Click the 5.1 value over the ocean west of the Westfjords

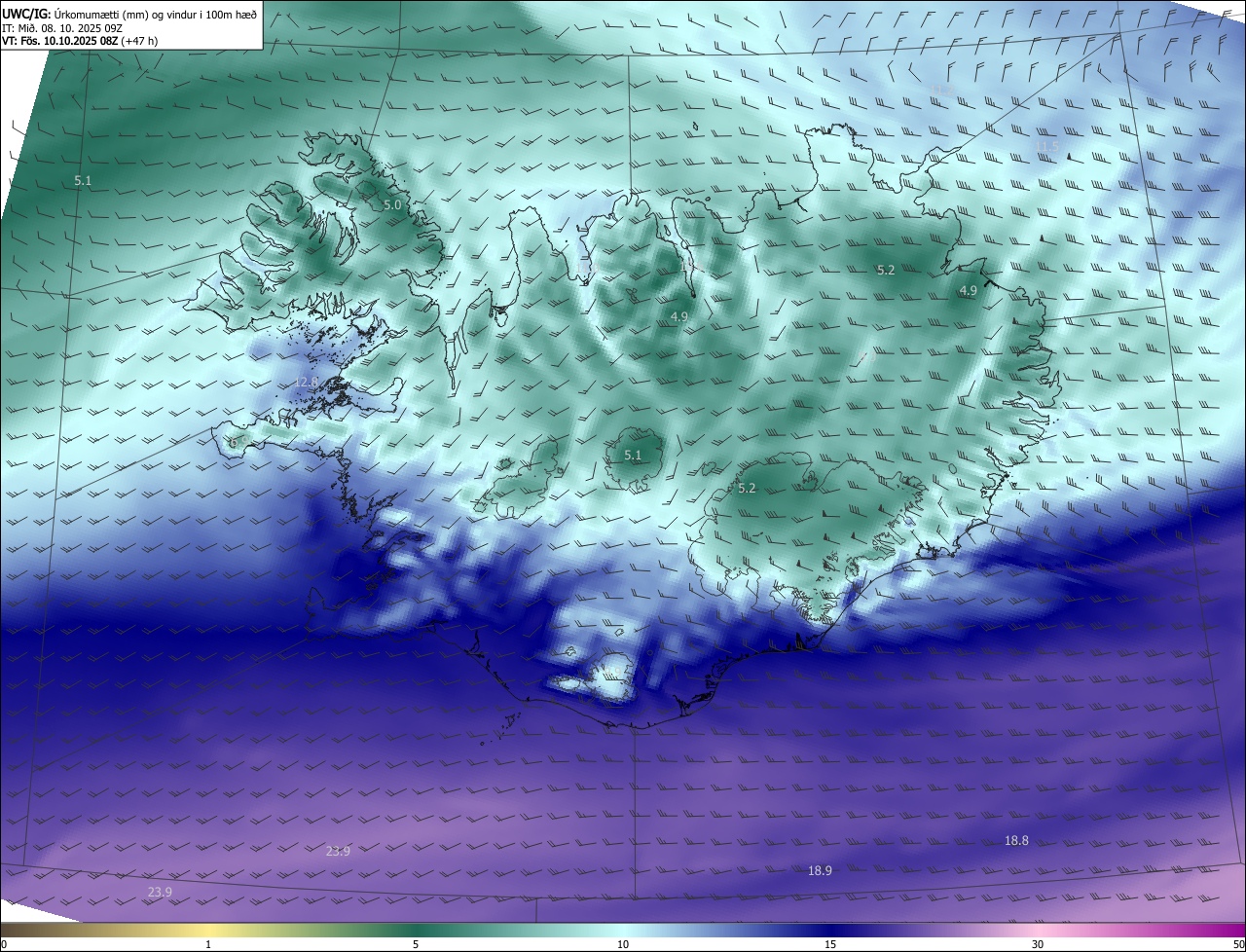pyautogui.click(x=83, y=181)
